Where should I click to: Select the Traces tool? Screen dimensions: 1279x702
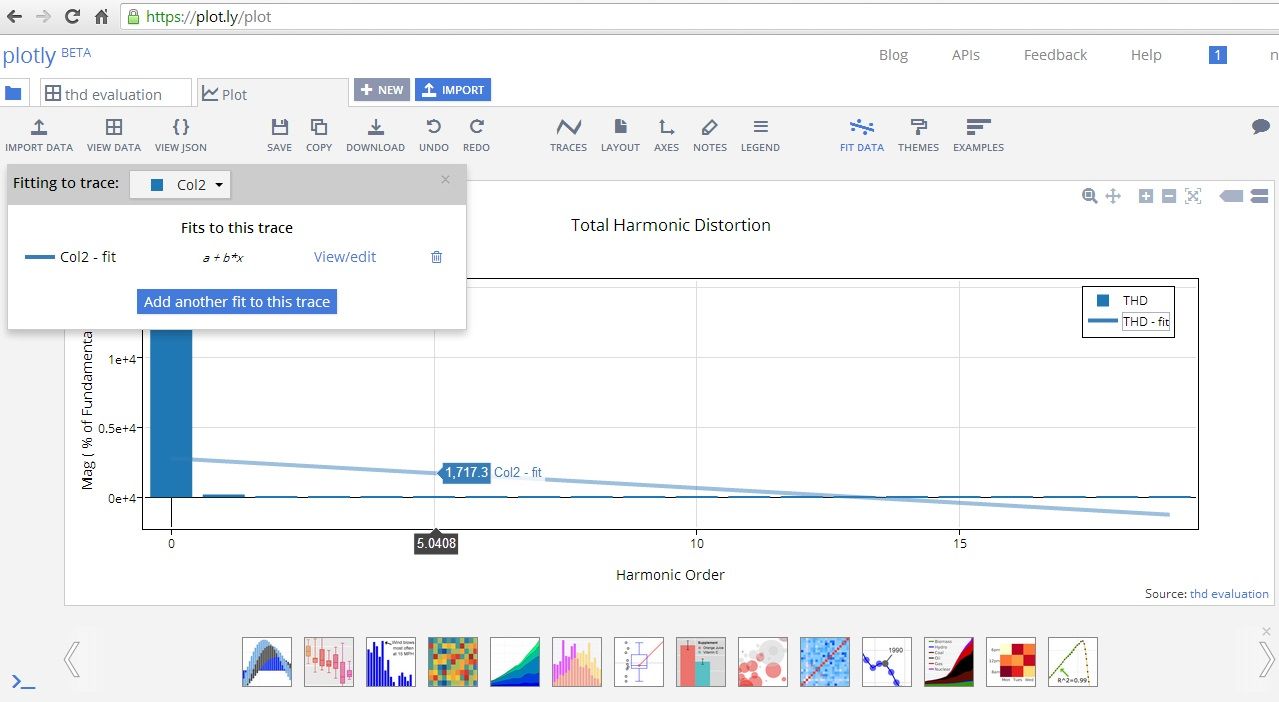pos(568,133)
